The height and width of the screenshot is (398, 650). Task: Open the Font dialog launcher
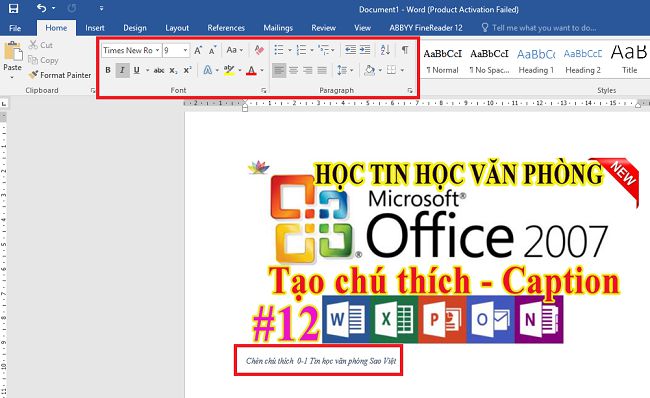click(264, 90)
